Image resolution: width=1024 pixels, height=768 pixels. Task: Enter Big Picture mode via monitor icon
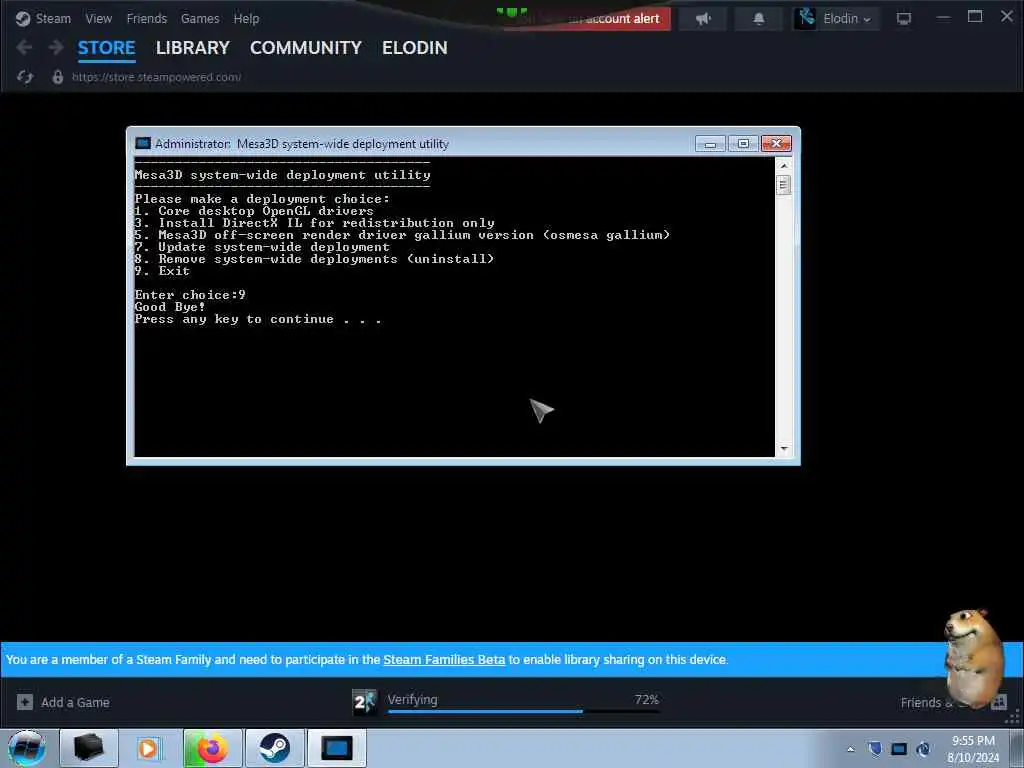904,19
